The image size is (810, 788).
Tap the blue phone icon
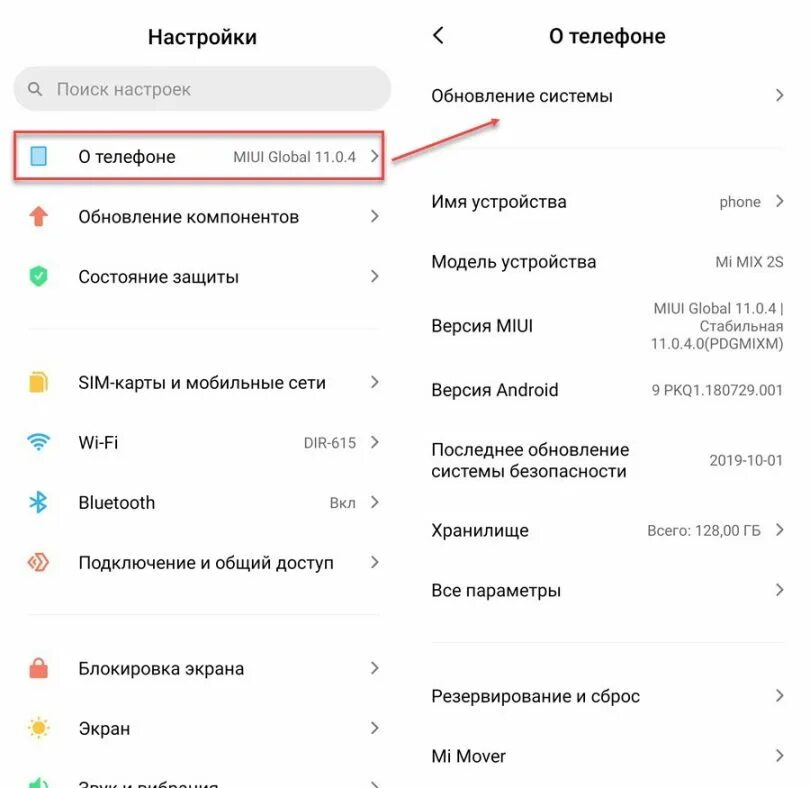(39, 156)
